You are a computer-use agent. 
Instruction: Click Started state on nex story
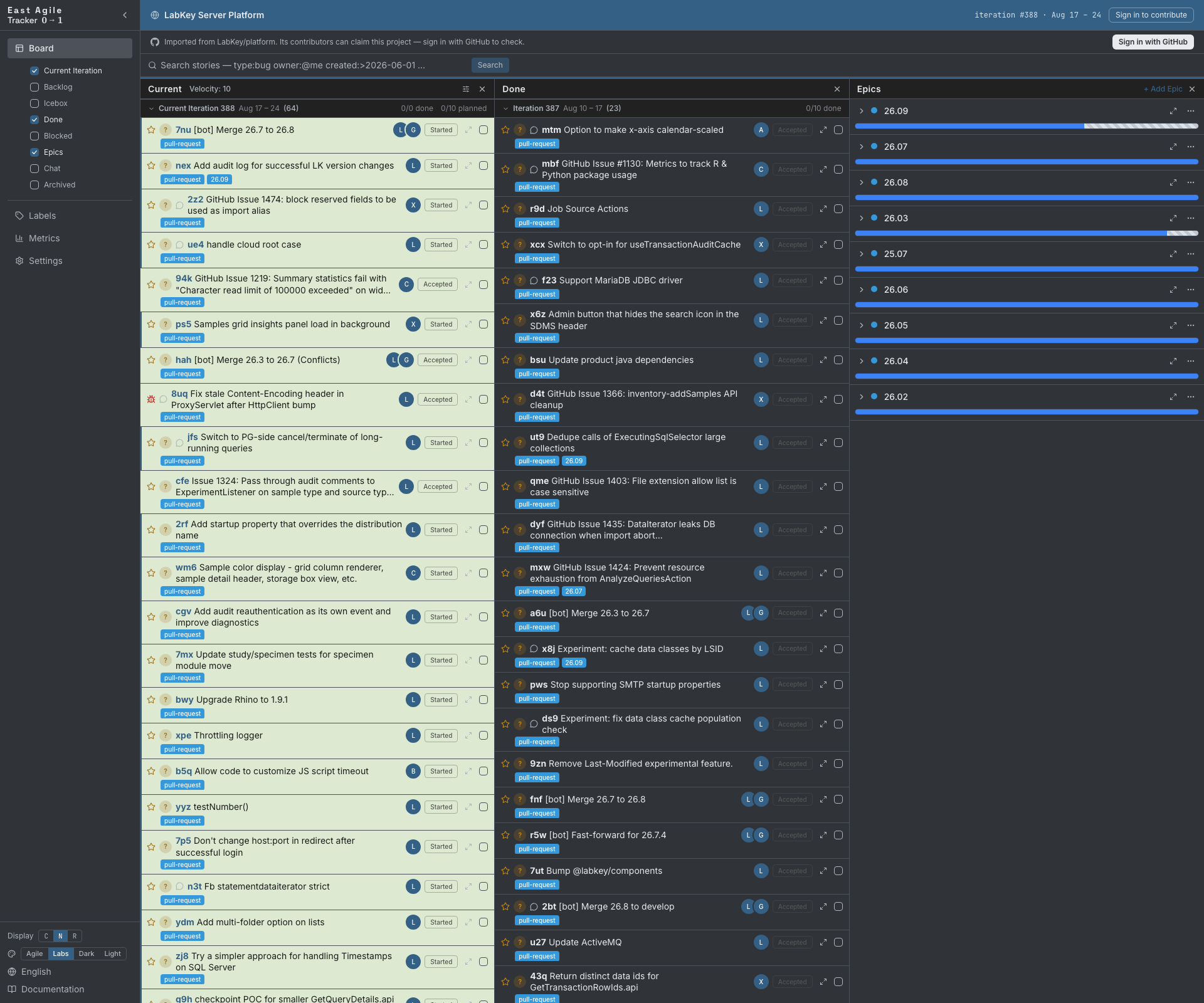[x=441, y=165]
